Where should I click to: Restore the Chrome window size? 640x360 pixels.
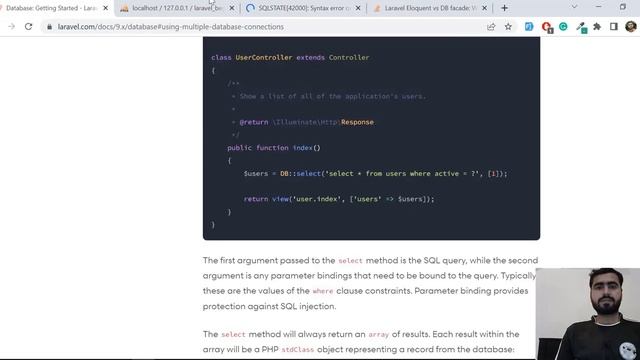[x=623, y=7]
